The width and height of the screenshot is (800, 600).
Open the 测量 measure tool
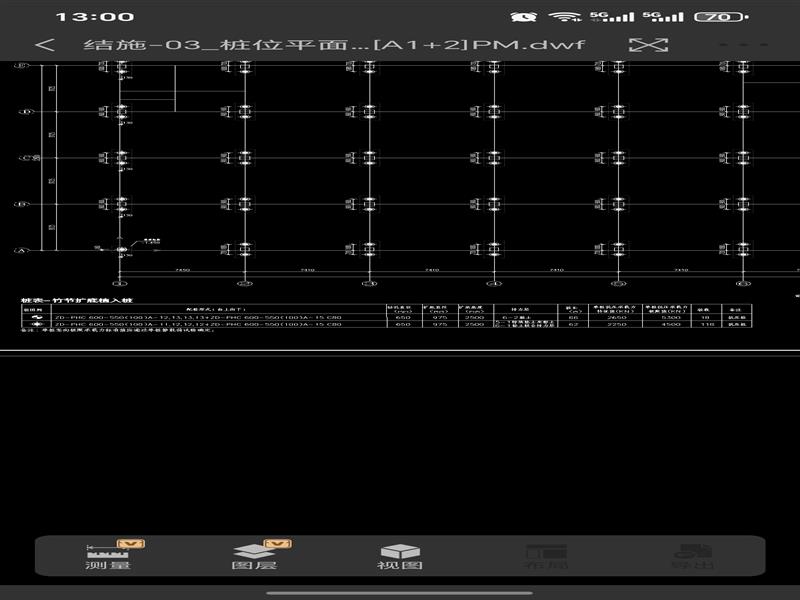pos(108,555)
